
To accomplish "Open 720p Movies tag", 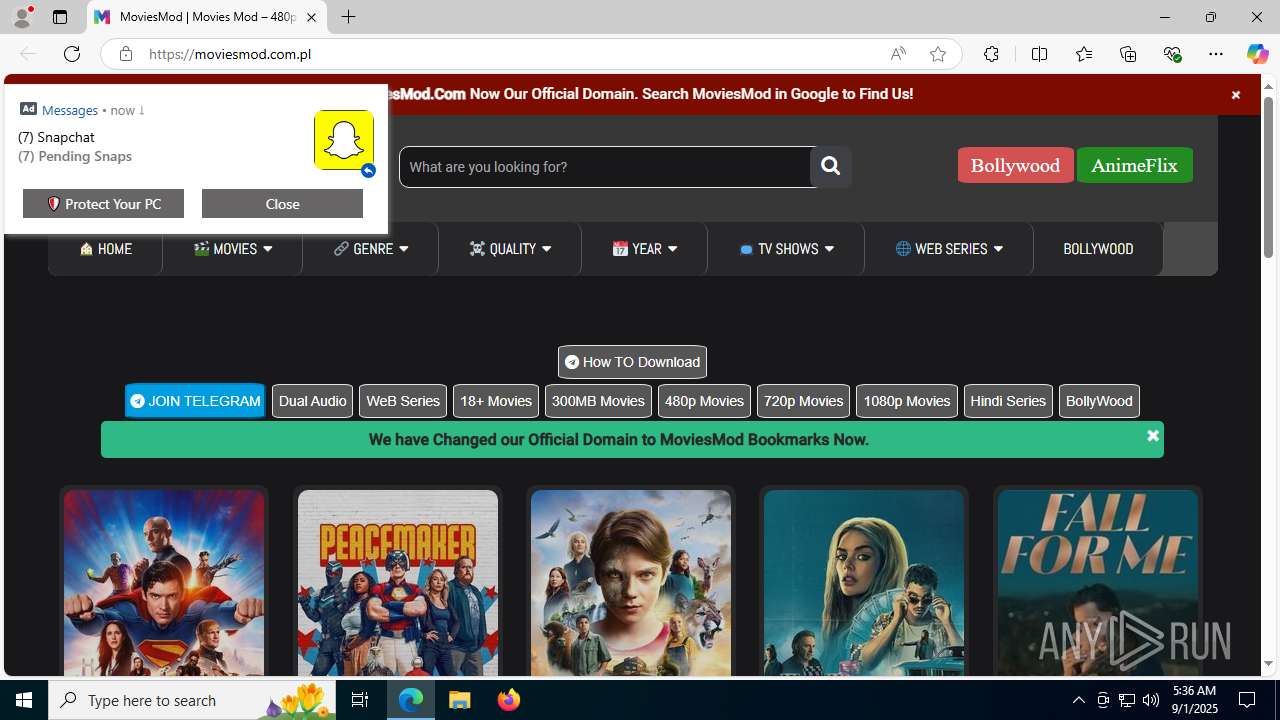I will [x=803, y=401].
